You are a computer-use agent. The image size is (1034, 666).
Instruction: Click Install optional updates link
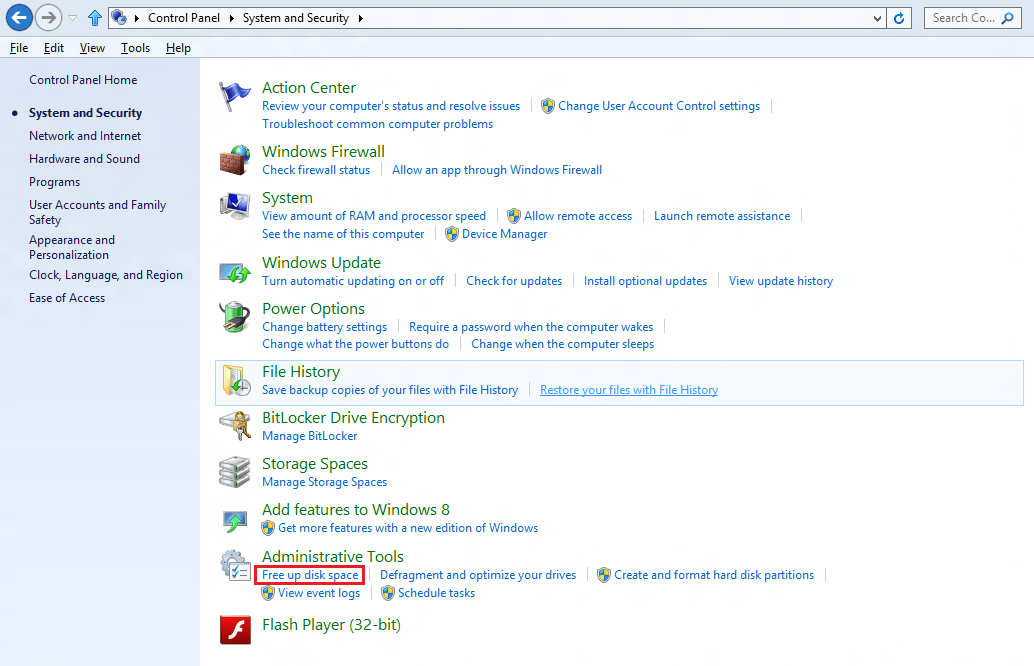(x=646, y=281)
